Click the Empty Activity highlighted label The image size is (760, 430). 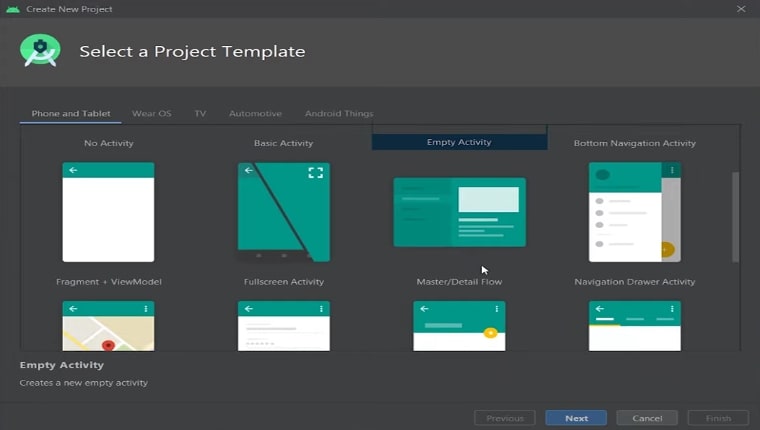459,142
